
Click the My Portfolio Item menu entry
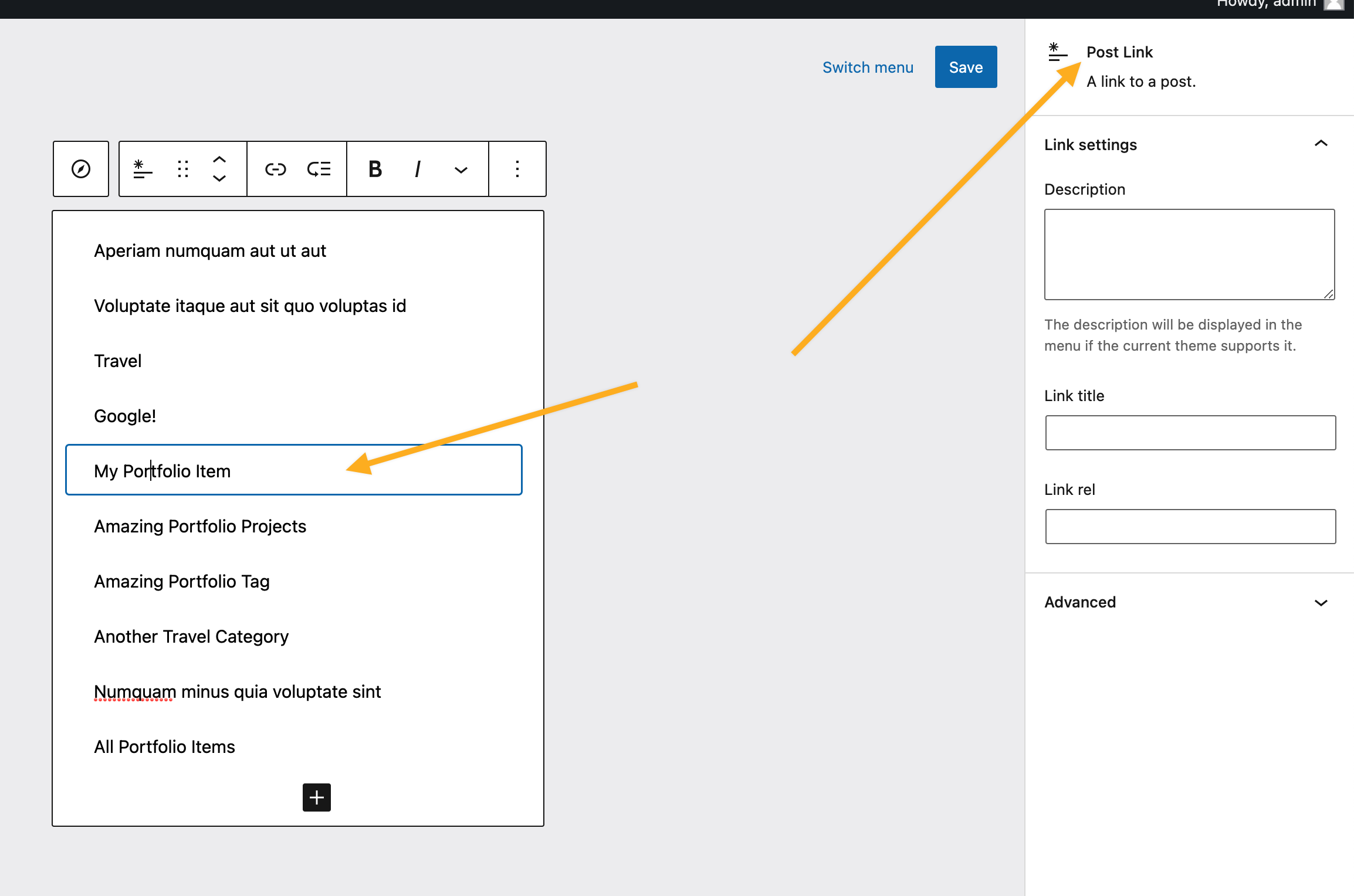[294, 470]
